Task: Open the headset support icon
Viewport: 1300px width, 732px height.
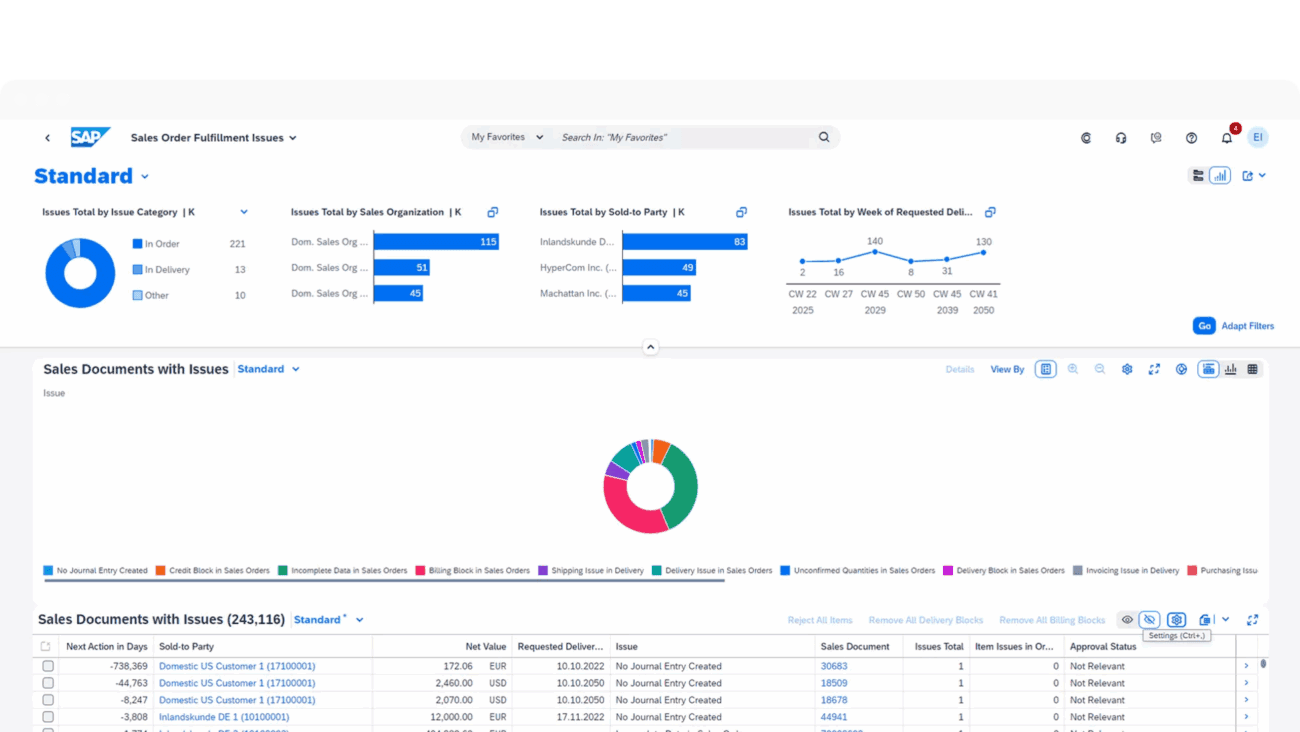Action: [1121, 138]
